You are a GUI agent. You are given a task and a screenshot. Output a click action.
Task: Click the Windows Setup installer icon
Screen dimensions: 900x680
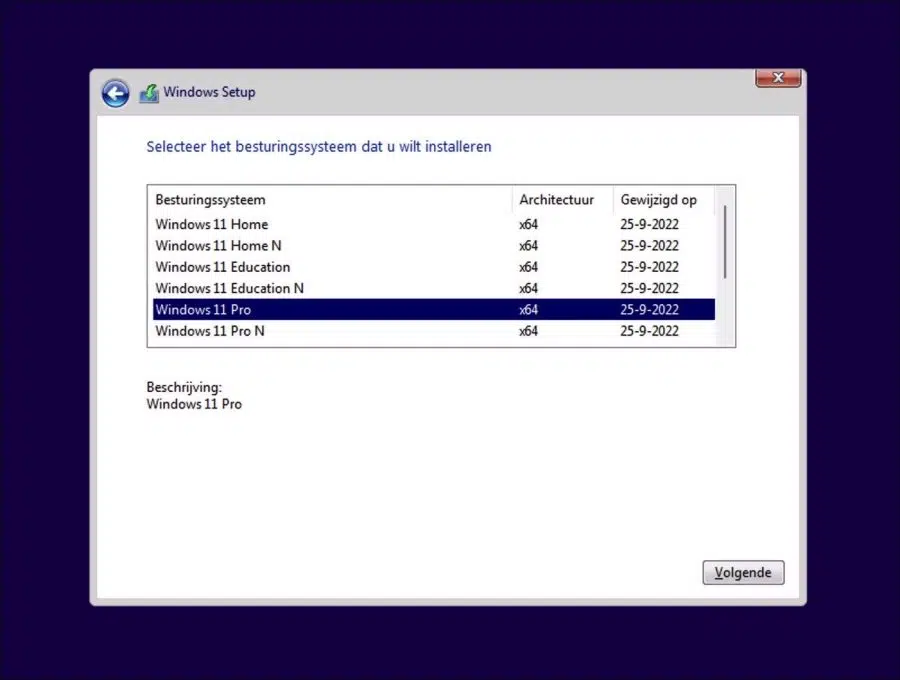pyautogui.click(x=149, y=93)
